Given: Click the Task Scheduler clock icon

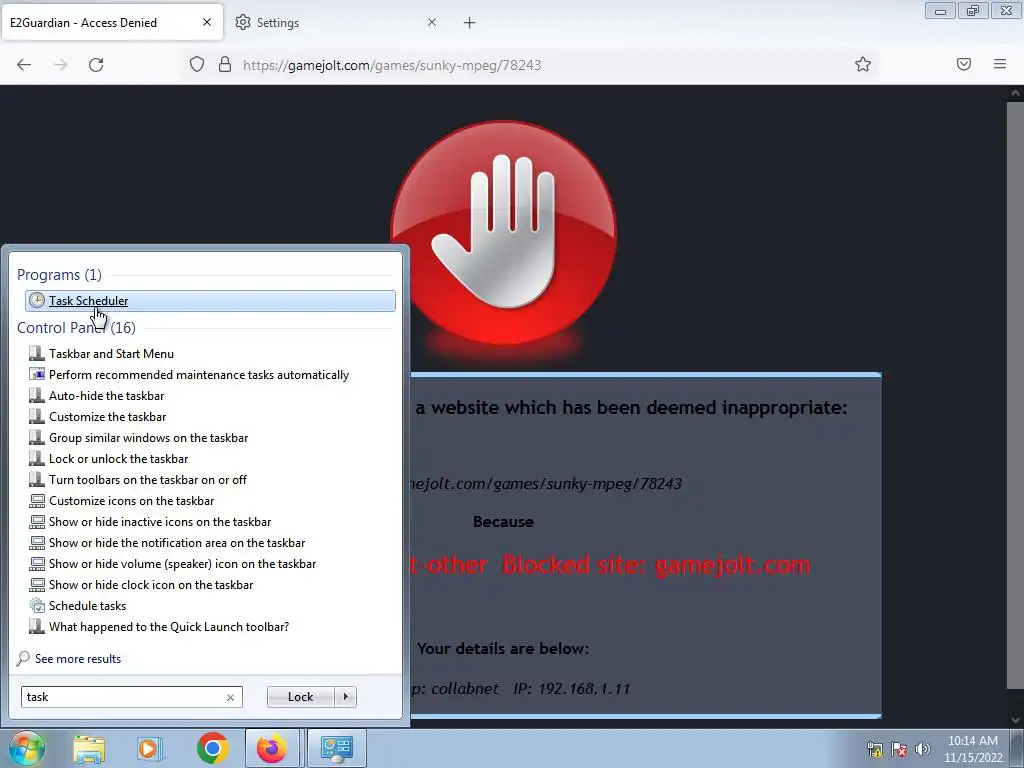Looking at the screenshot, I should coord(37,300).
